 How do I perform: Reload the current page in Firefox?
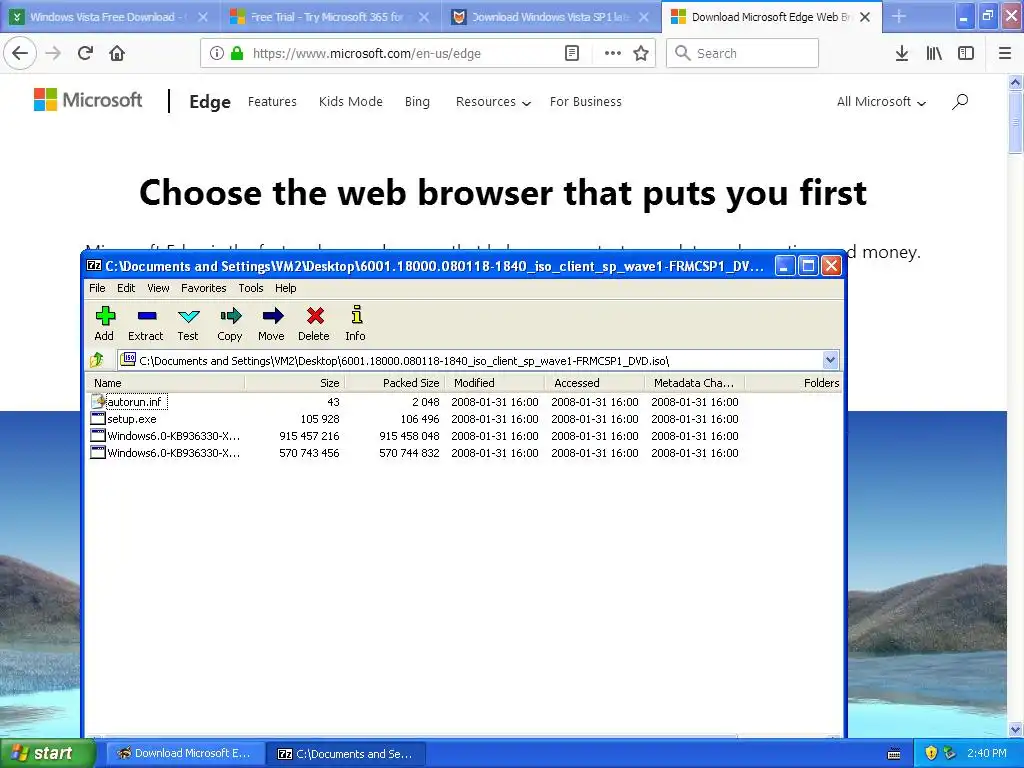point(86,53)
